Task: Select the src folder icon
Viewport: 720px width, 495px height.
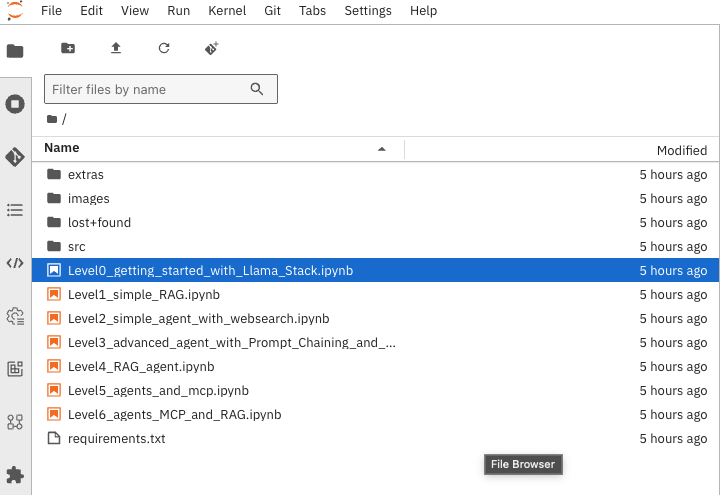Action: pyautogui.click(x=54, y=247)
